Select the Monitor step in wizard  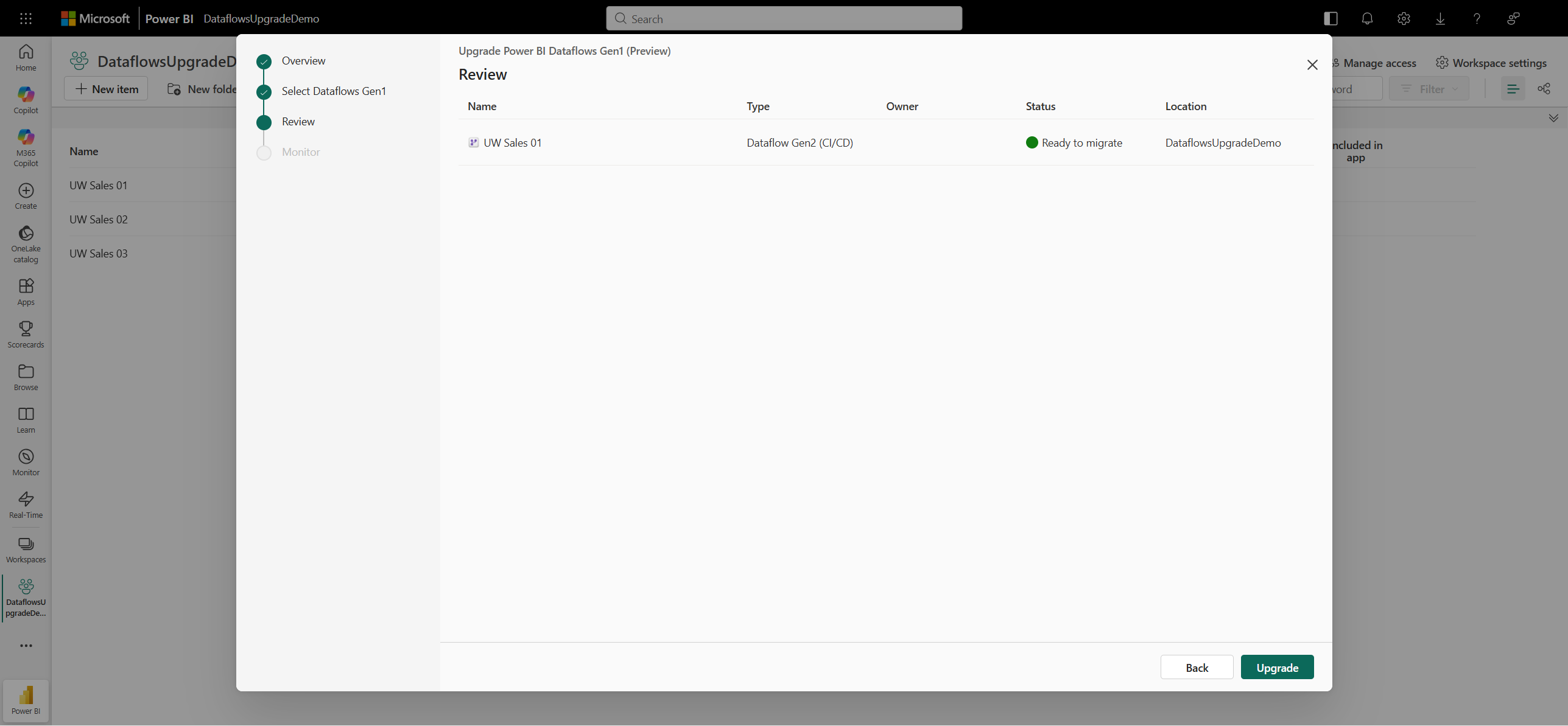pyautogui.click(x=301, y=152)
